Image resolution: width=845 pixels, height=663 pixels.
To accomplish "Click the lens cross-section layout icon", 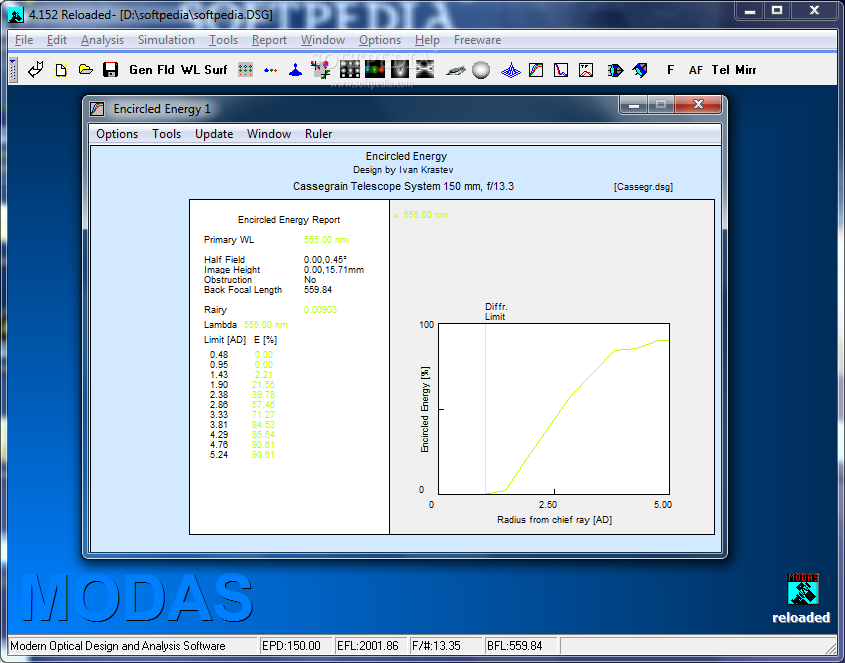I will [x=615, y=70].
